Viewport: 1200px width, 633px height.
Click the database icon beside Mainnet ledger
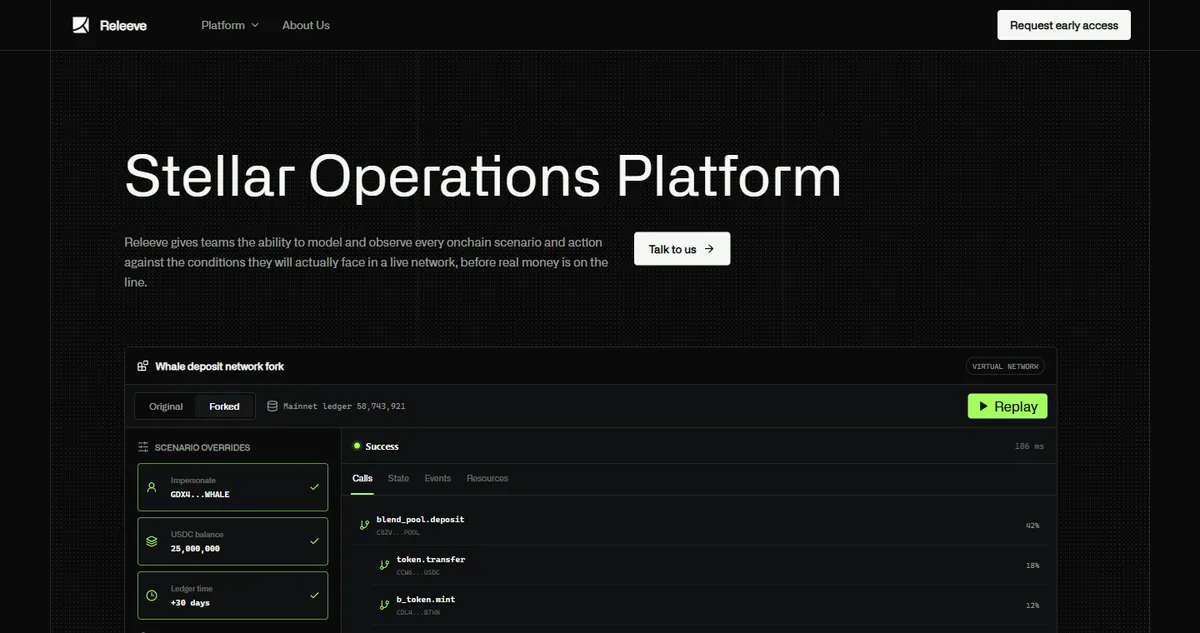coord(273,406)
